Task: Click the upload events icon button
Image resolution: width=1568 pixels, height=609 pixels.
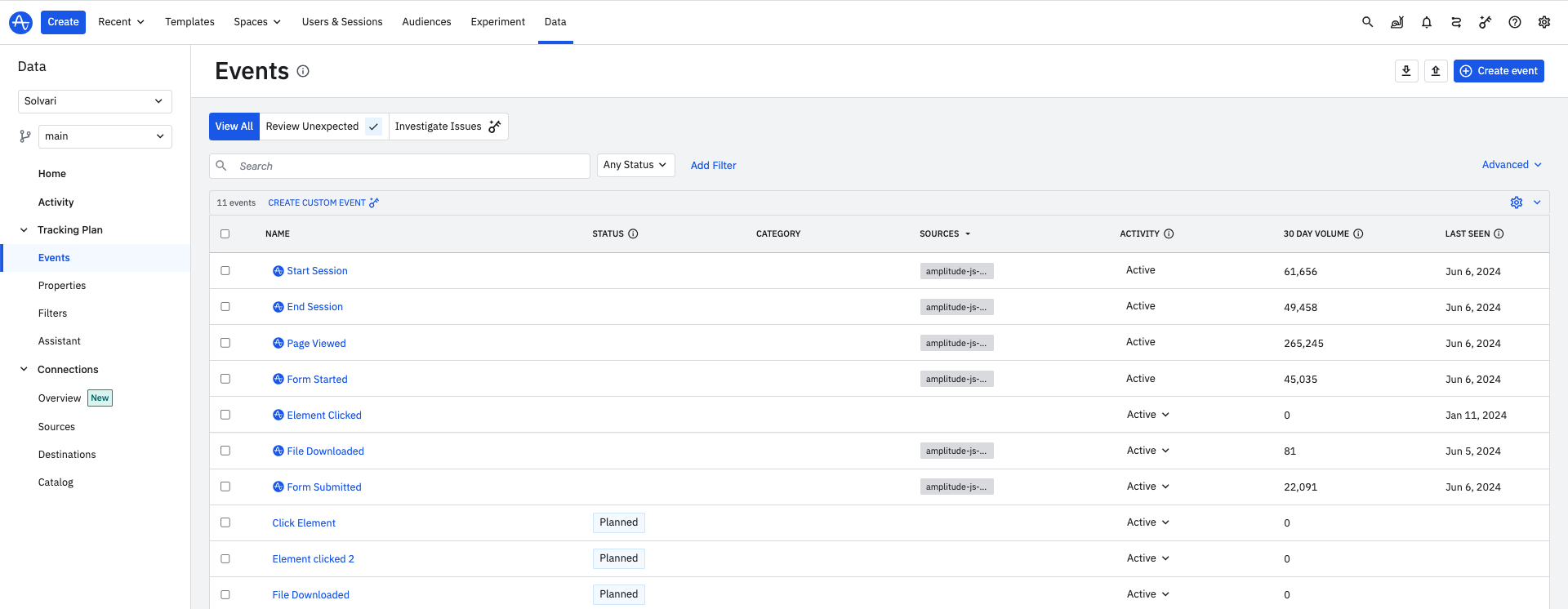Action: click(1436, 71)
